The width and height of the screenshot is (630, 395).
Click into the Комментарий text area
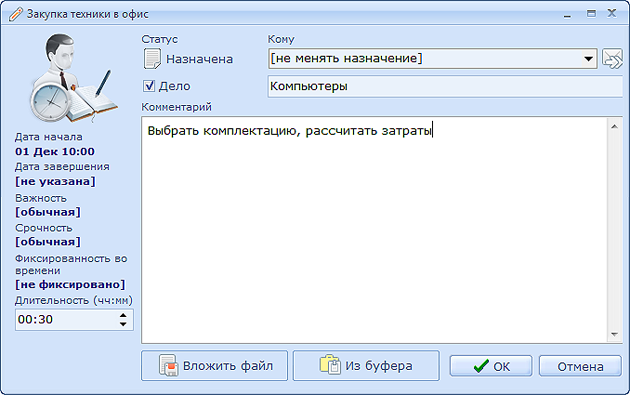coord(374,230)
